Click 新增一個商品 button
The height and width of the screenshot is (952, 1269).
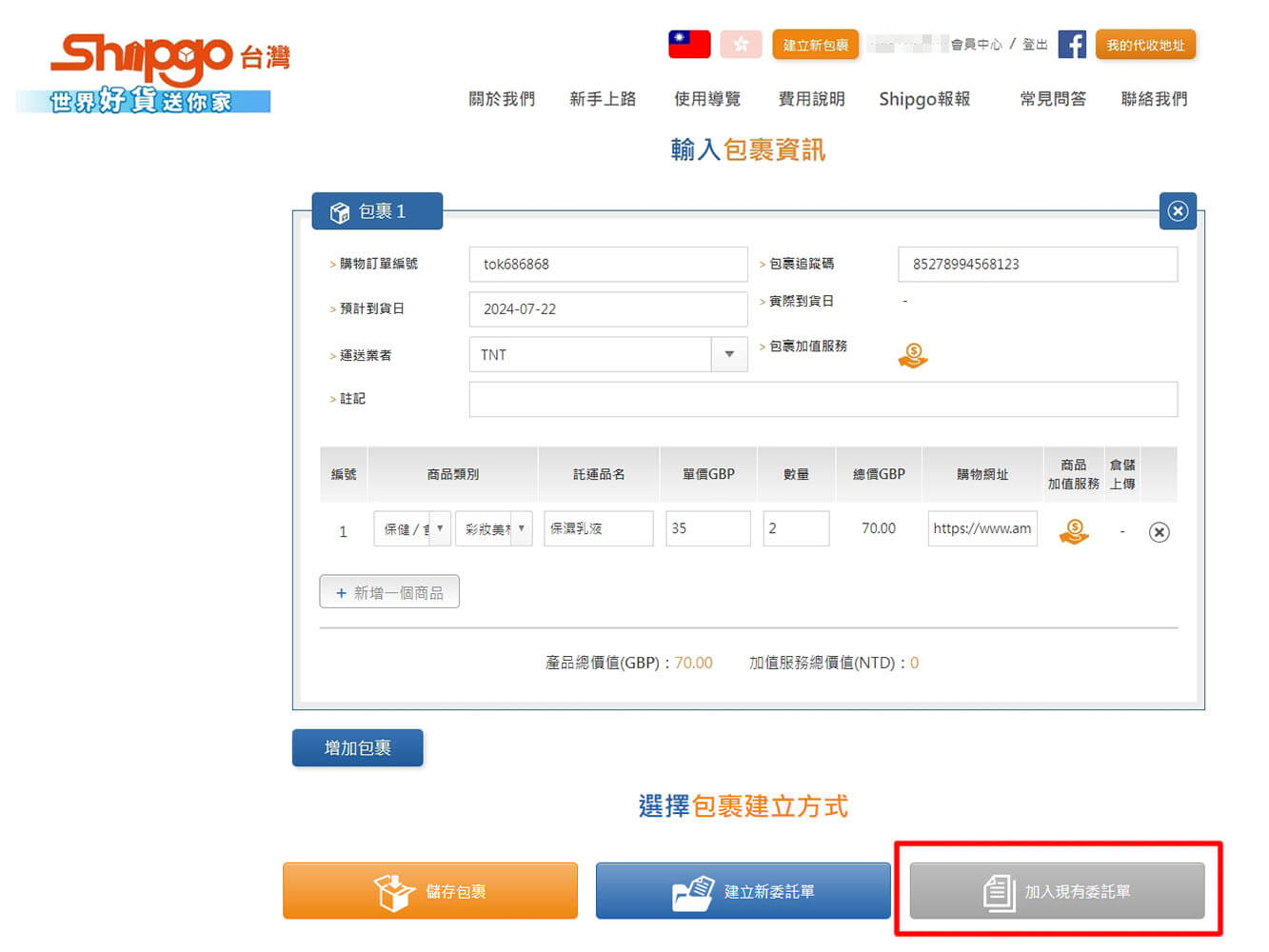(389, 592)
